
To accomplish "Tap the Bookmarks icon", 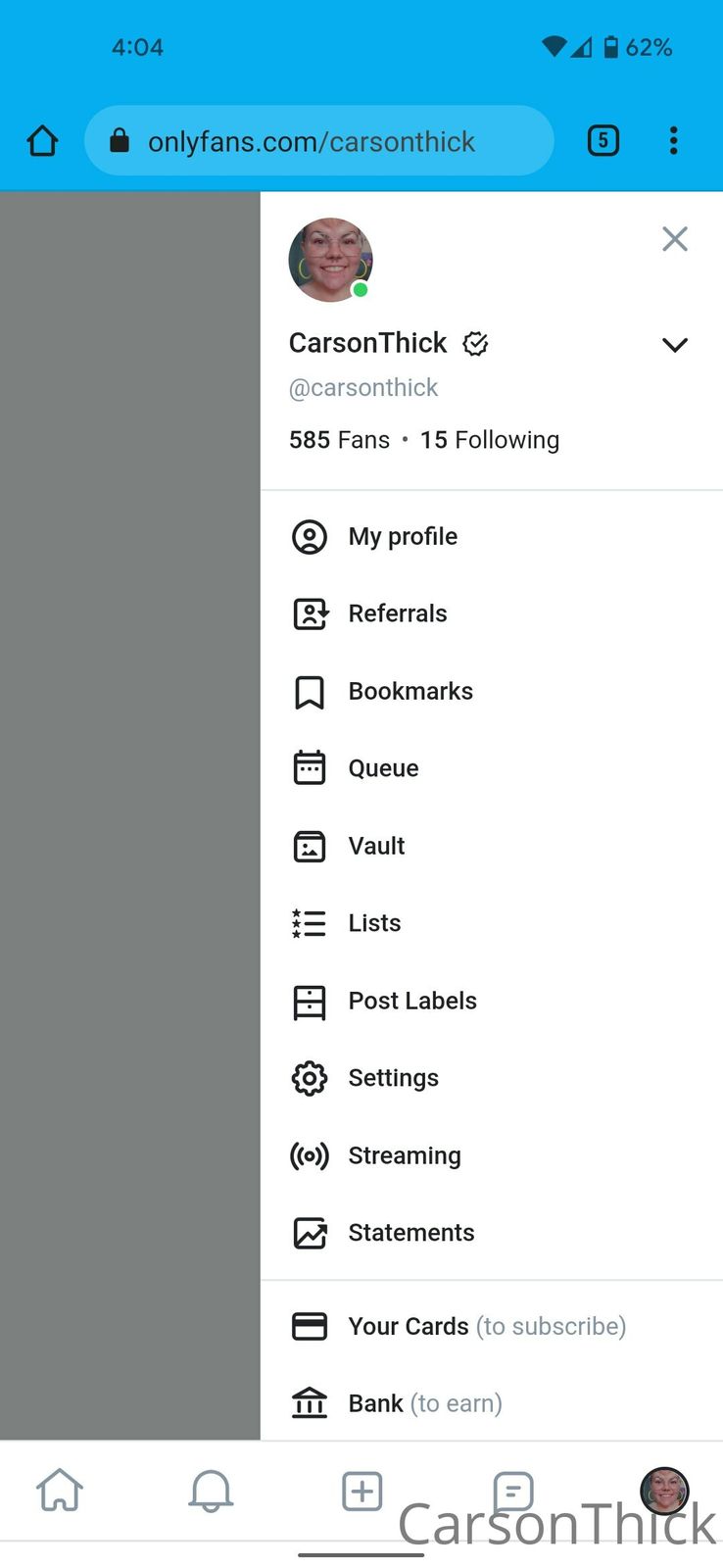I will click(310, 692).
